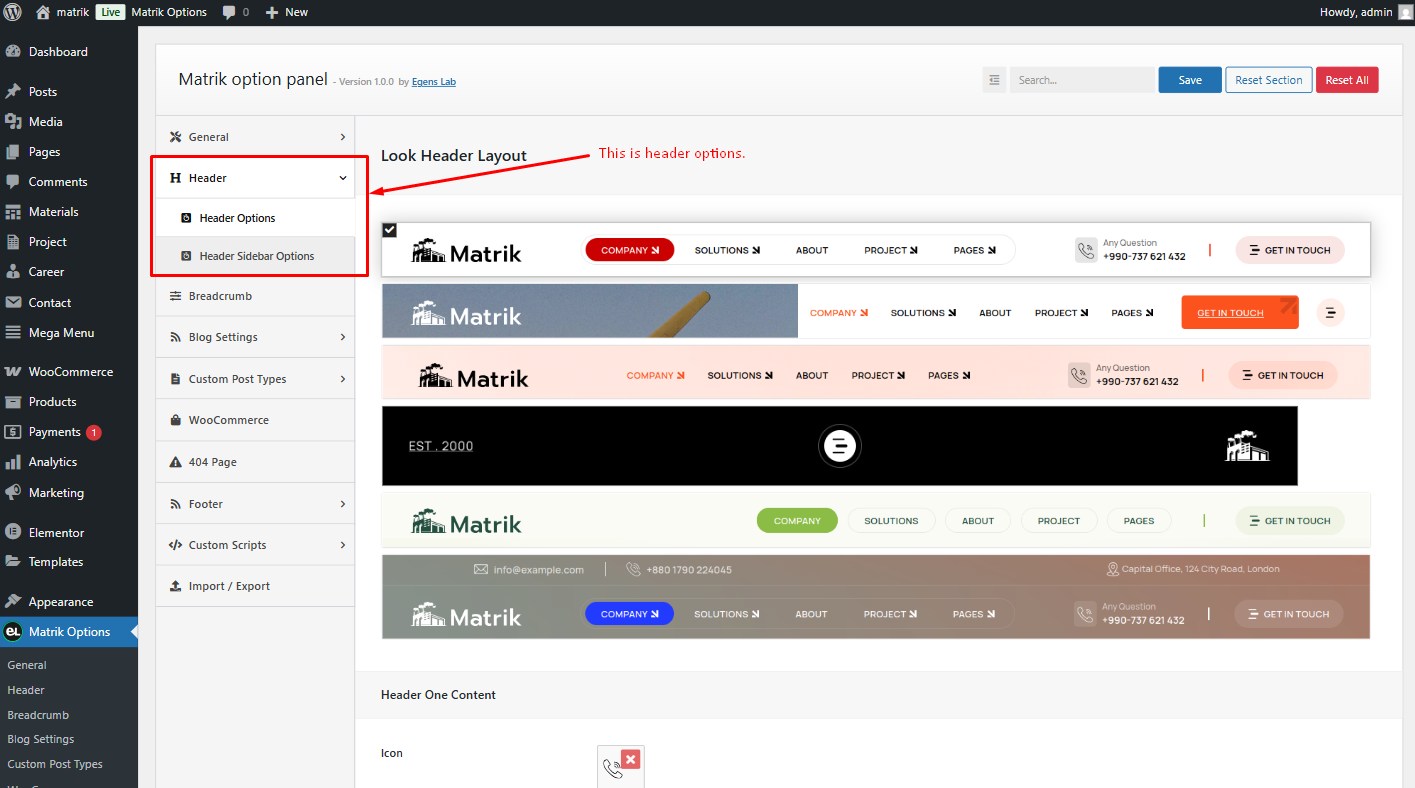This screenshot has height=788, width=1415.
Task: Remove the phone icon image via red X
Action: click(x=630, y=759)
